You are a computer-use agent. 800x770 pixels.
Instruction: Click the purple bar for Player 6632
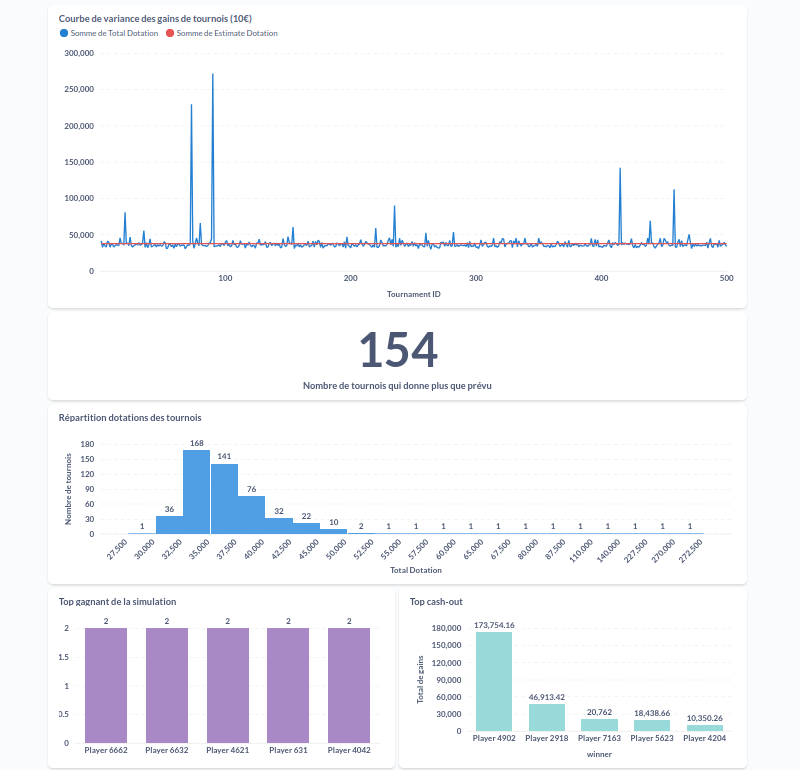pos(167,685)
